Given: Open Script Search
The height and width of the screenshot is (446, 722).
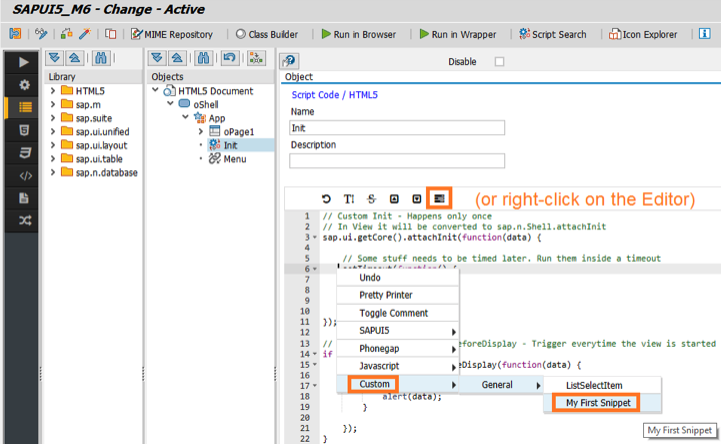Looking at the screenshot, I should coord(553,34).
